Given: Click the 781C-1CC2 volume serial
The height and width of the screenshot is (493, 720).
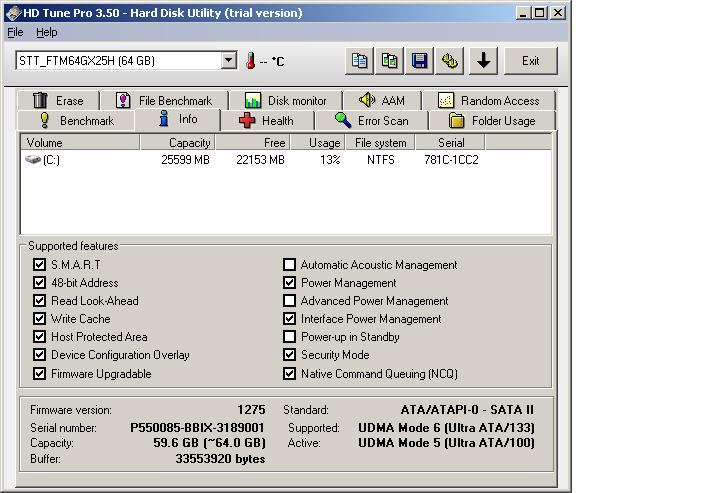Looking at the screenshot, I should point(451,160).
